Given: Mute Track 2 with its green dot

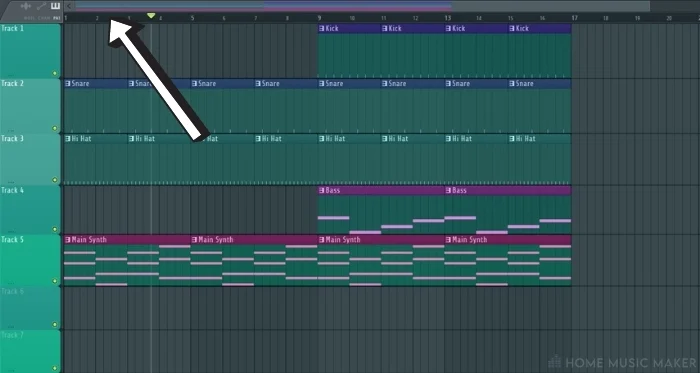Looking at the screenshot, I should (55, 128).
